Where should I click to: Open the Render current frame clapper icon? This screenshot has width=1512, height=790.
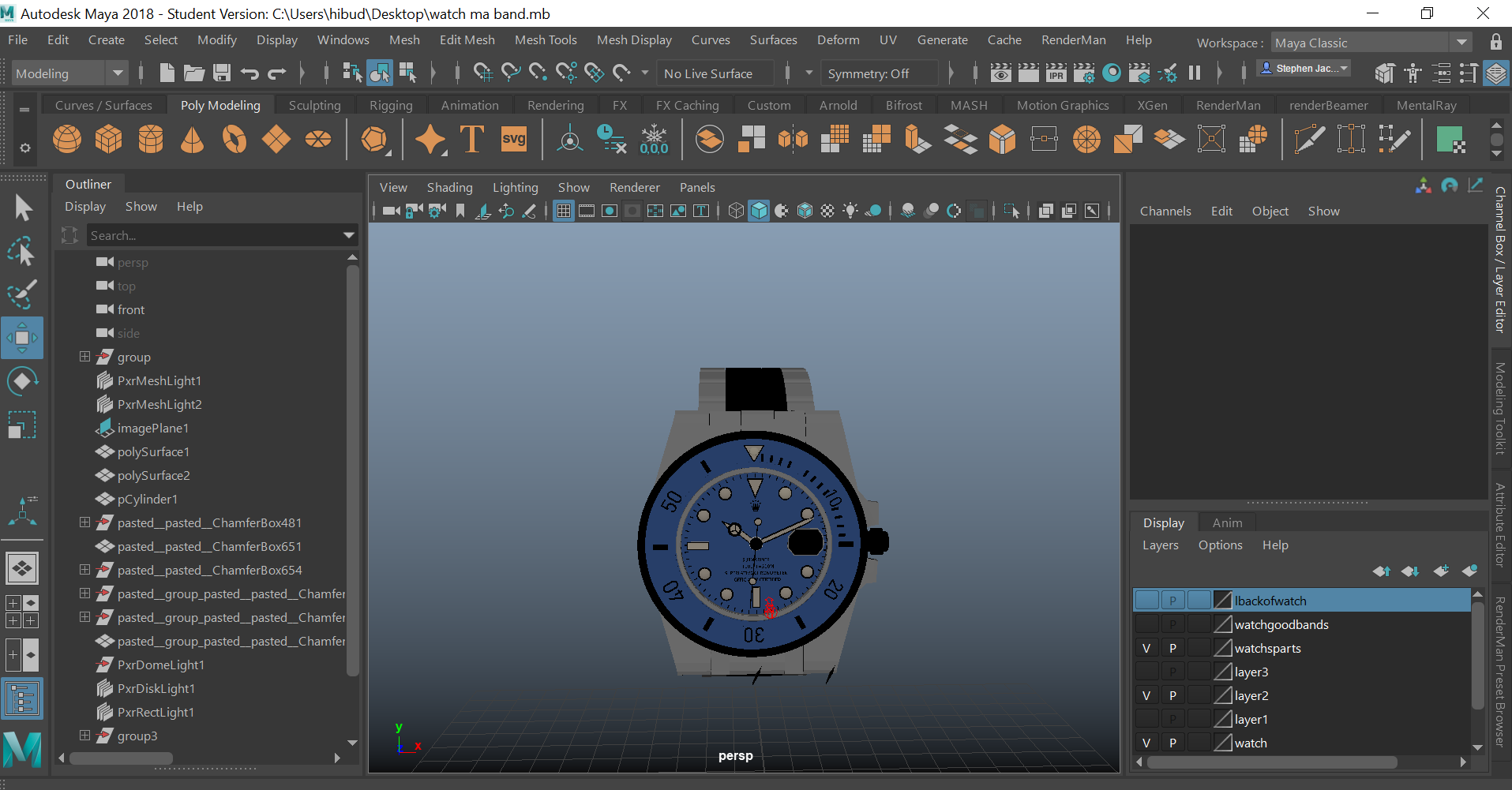(1028, 73)
